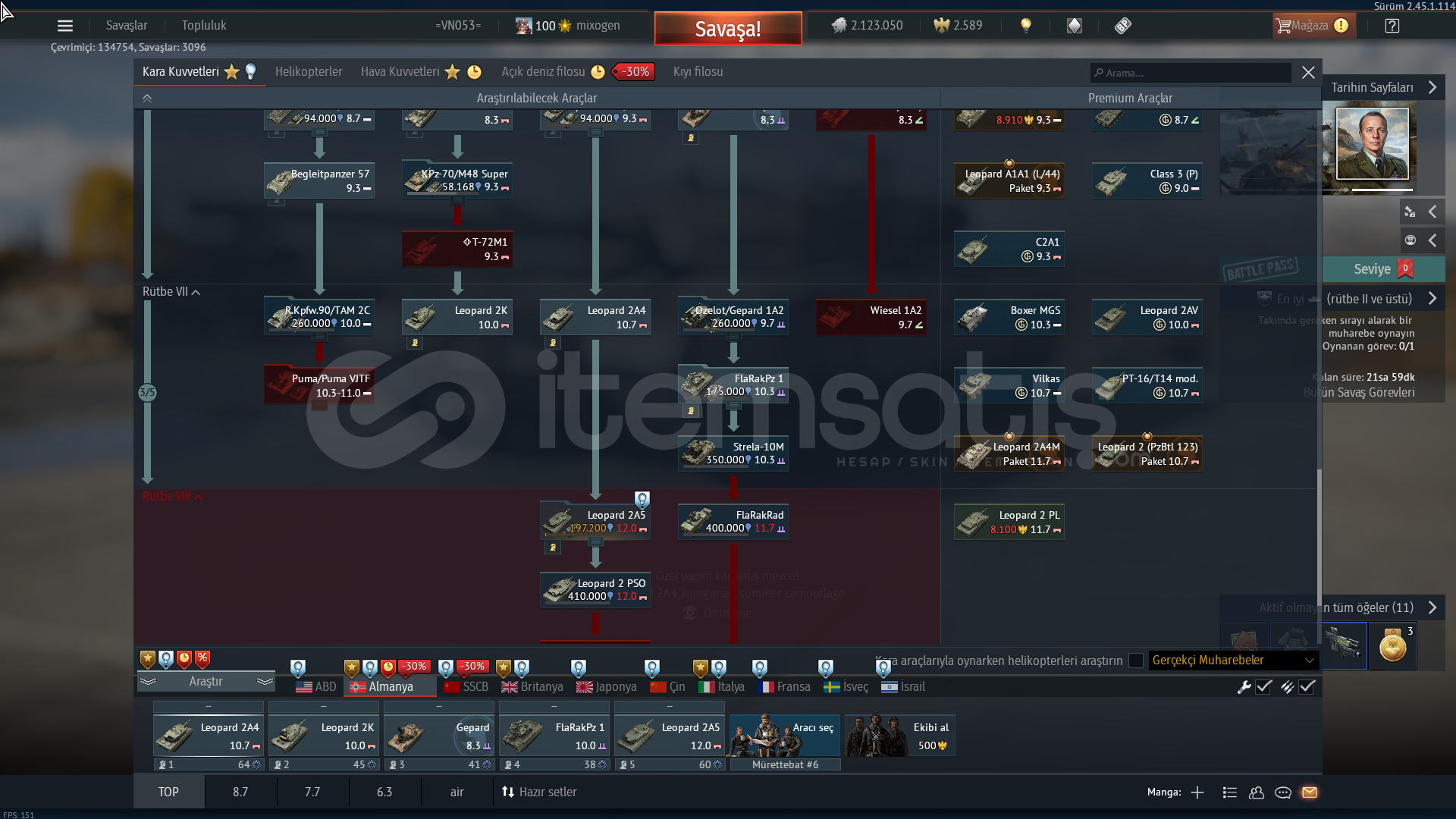Open the contacts people icon
This screenshot has width=1456, height=819.
[1257, 792]
